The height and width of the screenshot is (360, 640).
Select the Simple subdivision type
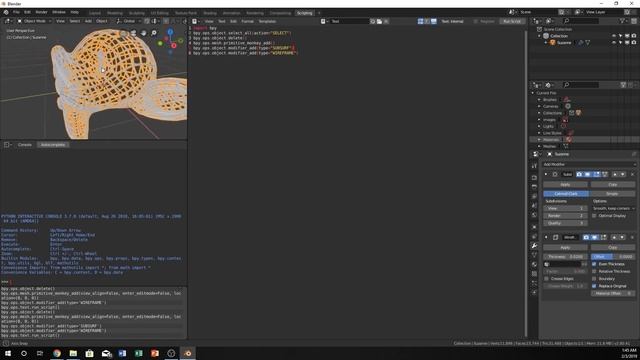pyautogui.click(x=612, y=194)
